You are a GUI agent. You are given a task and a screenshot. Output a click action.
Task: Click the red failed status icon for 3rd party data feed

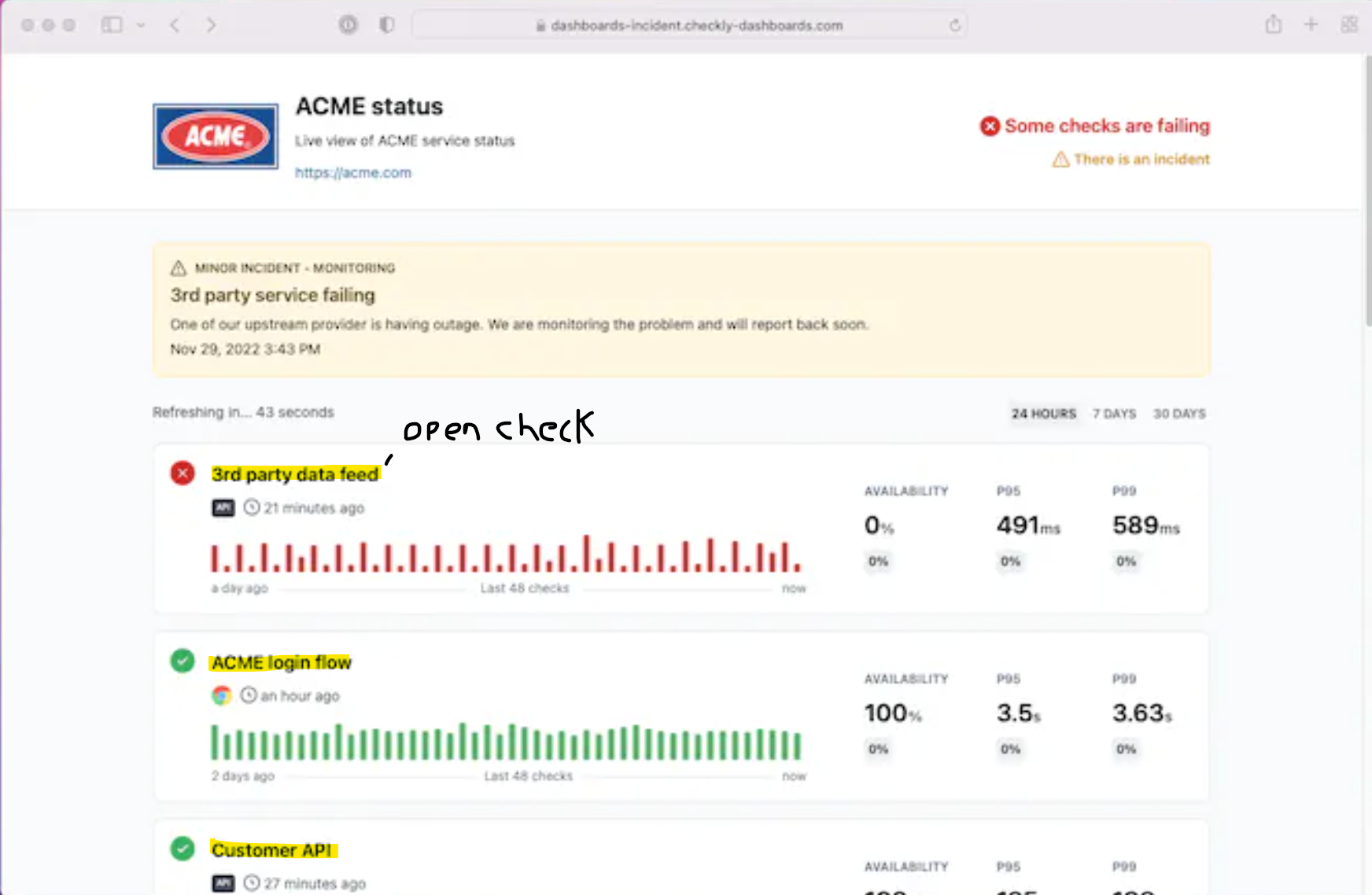coord(183,473)
